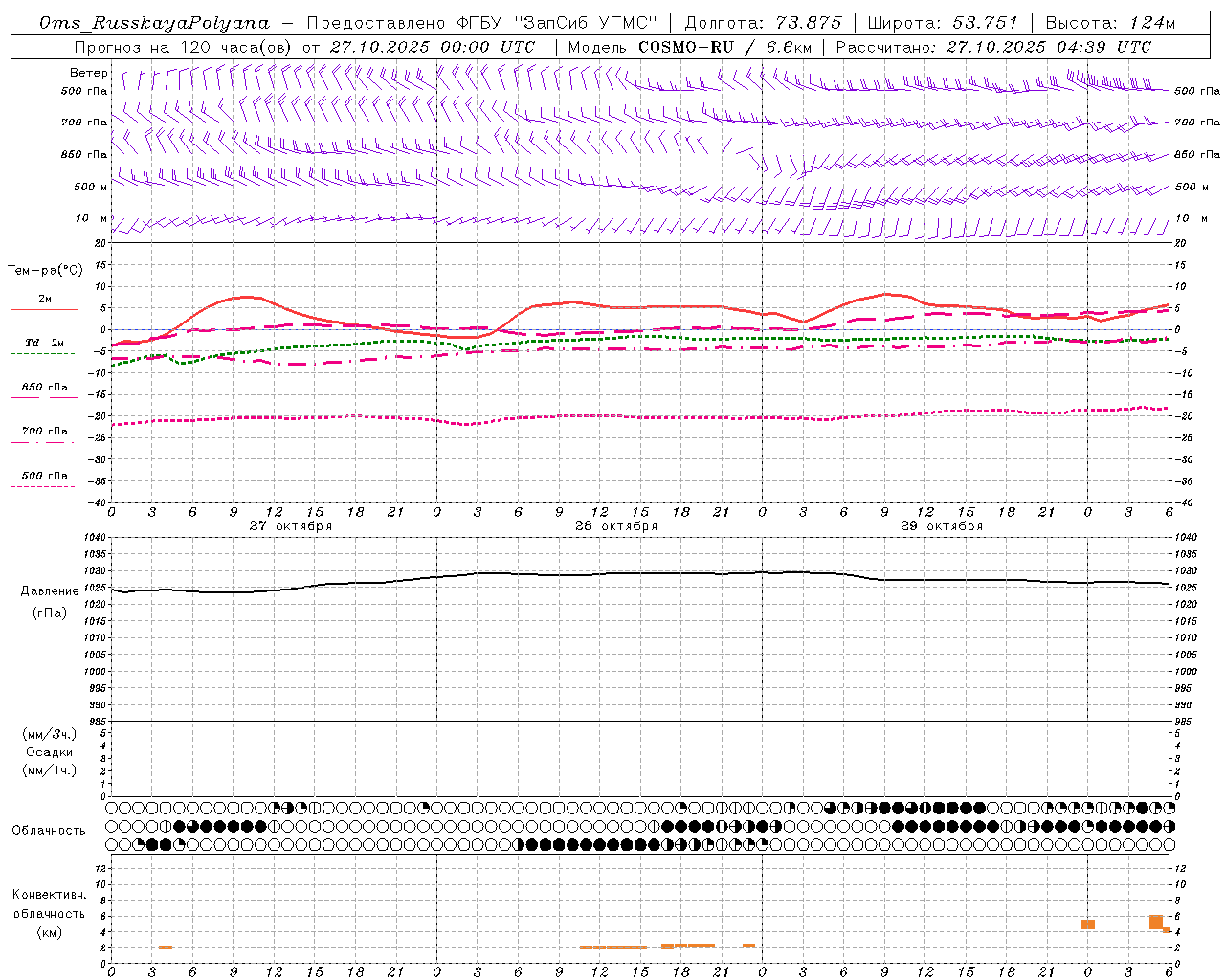The width and height of the screenshot is (1225, 980).
Task: Click the station name Oms_RusskayaPolyana
Action: coord(155,23)
